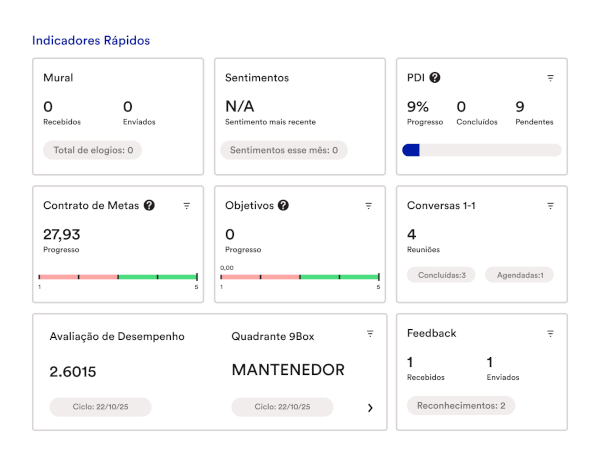The height and width of the screenshot is (463, 600).
Task: Open the Quadrante 9Box filter icon
Action: click(x=370, y=334)
